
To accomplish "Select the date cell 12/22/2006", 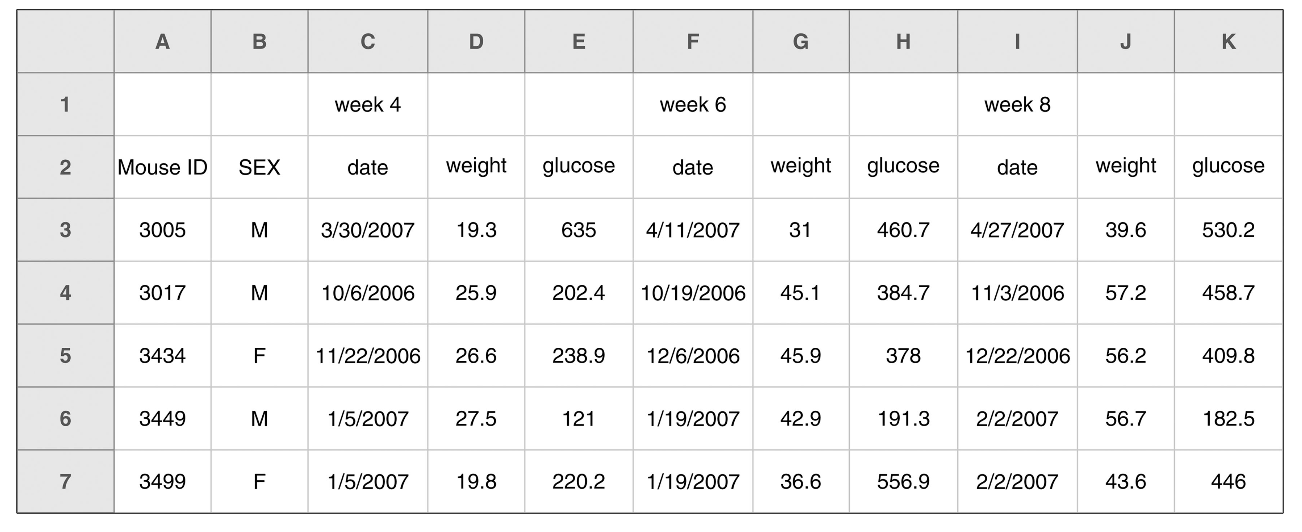I will tap(1017, 356).
